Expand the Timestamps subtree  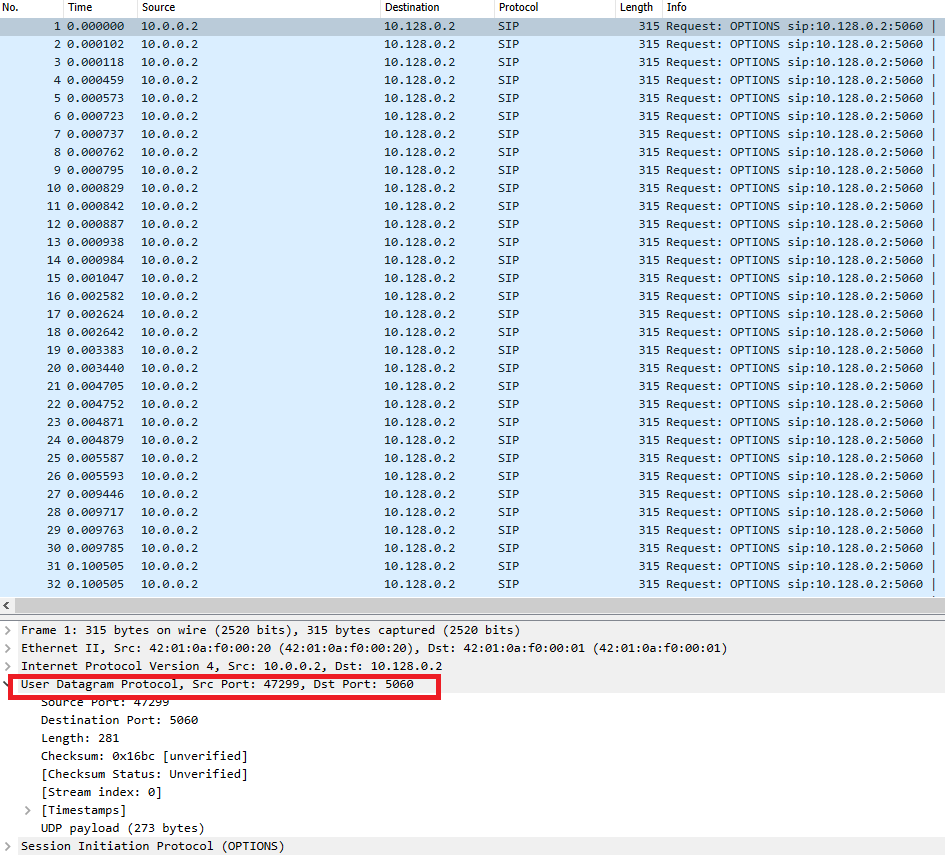28,810
